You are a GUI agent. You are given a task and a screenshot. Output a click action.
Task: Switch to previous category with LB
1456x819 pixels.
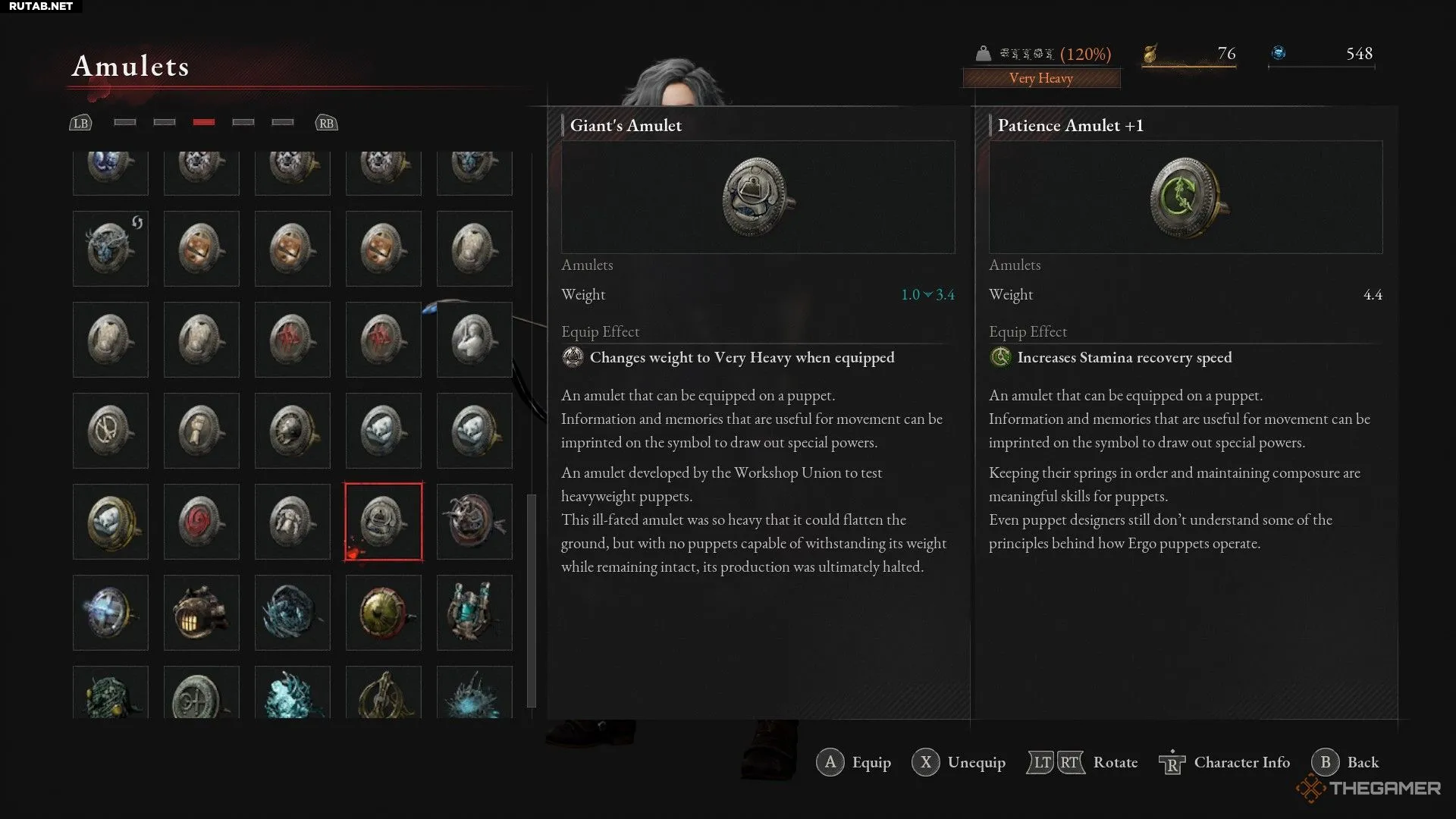(80, 123)
